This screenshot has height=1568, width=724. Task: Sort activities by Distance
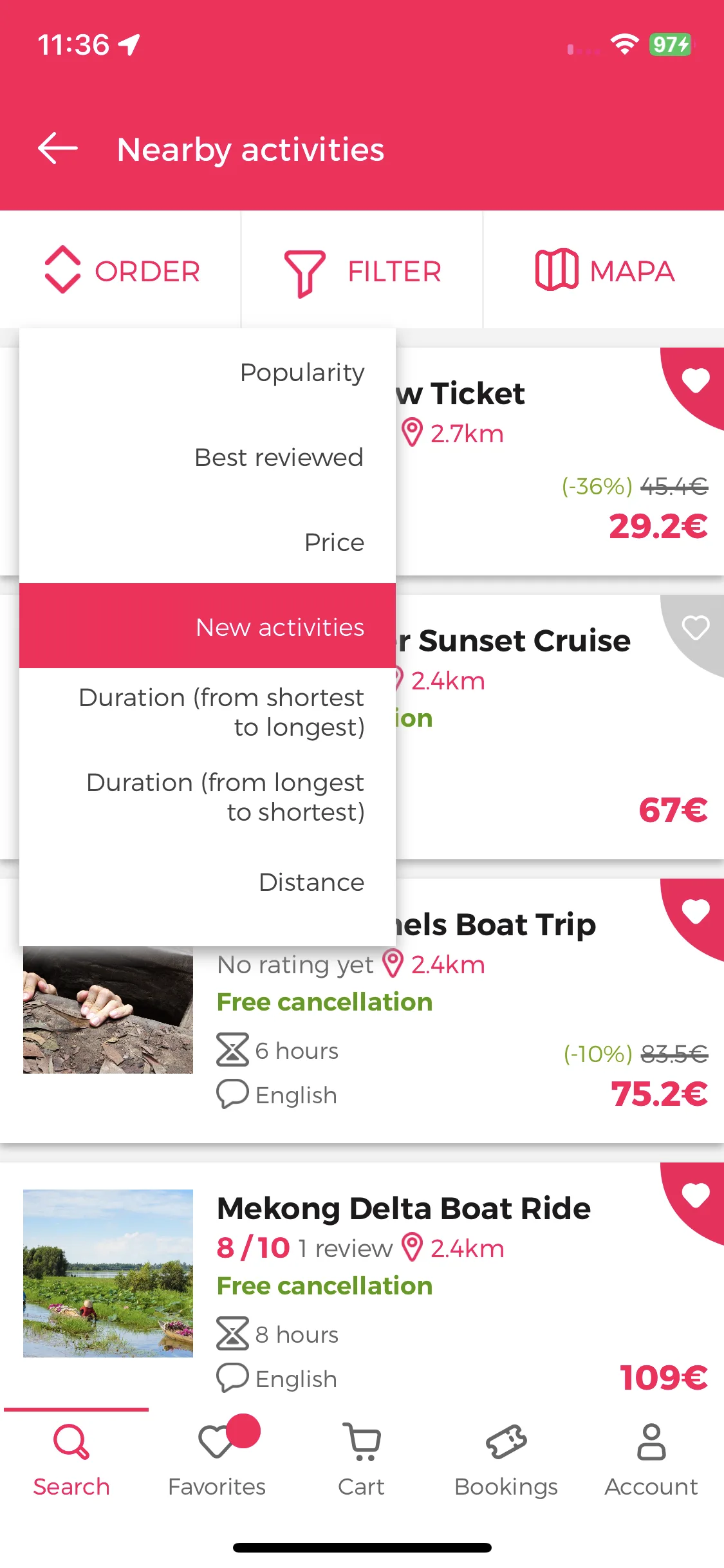(x=207, y=882)
